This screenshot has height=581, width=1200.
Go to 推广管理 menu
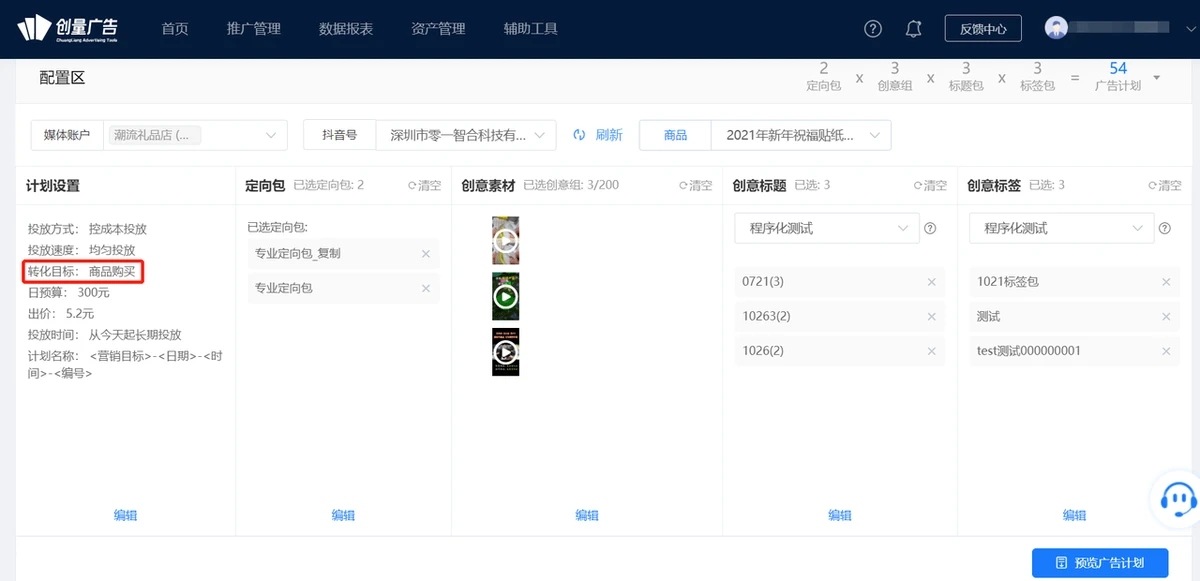254,29
